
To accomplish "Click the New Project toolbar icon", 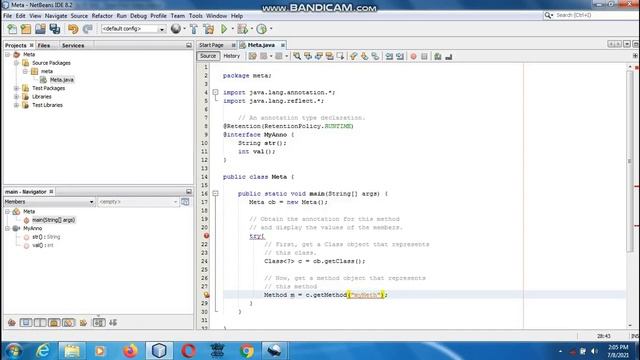I will coord(26,29).
